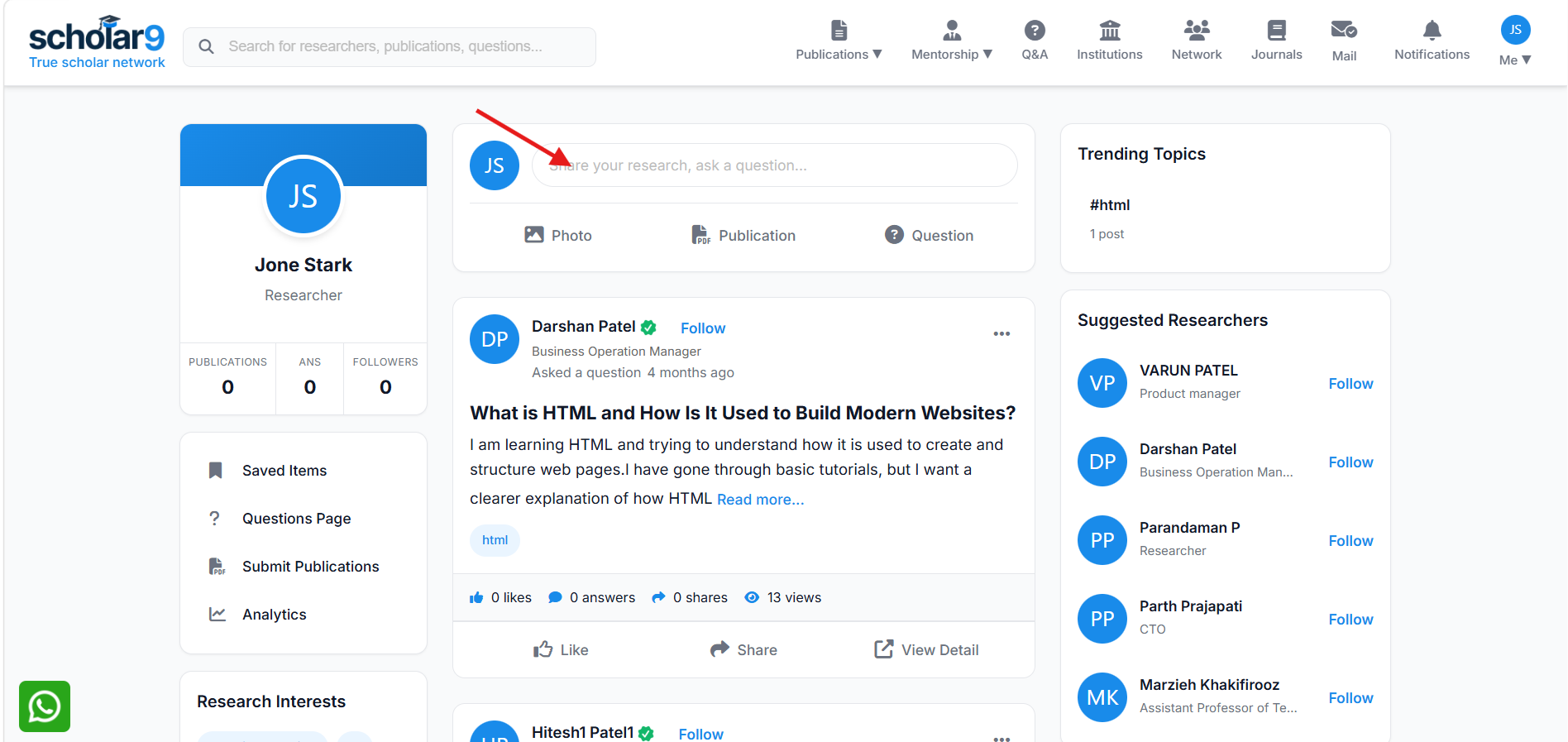Follow VARUN PATEL in Suggested Researchers
Viewport: 1568px width, 742px height.
tap(1350, 384)
